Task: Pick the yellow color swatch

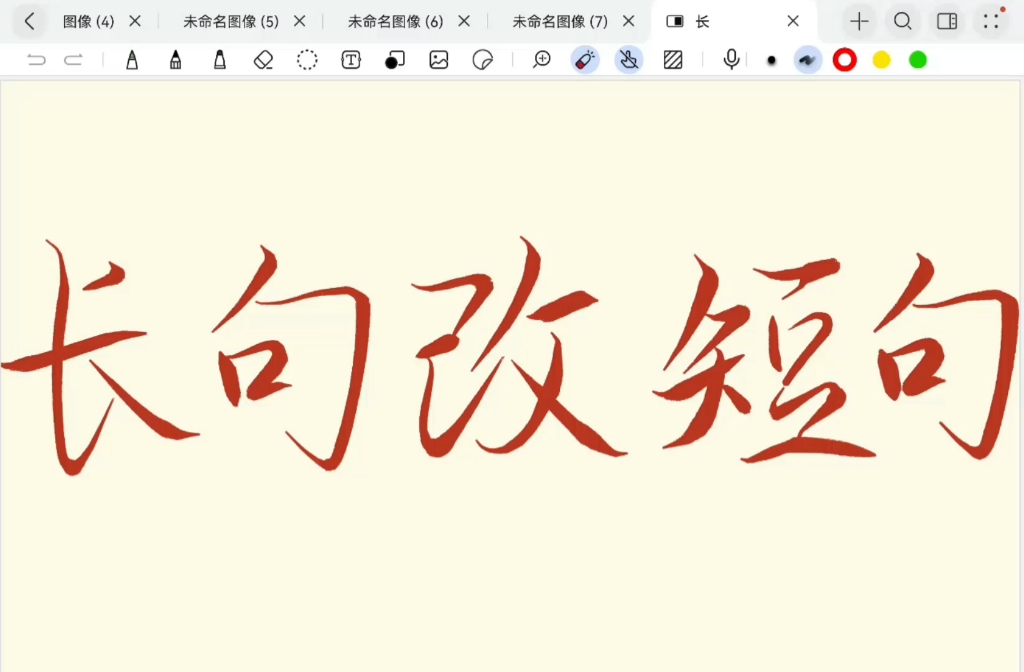Action: [882, 60]
